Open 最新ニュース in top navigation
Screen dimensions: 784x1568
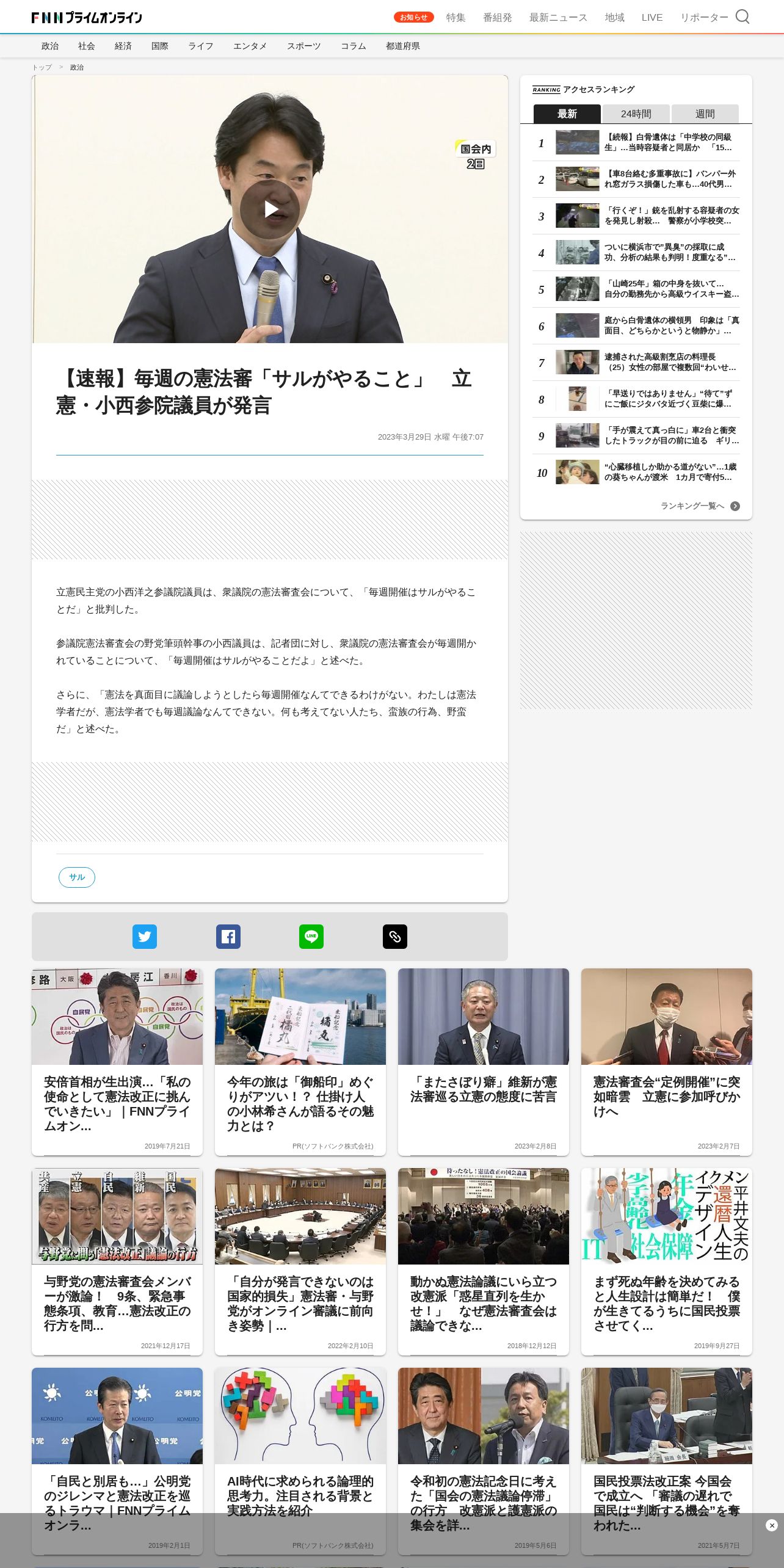(558, 17)
